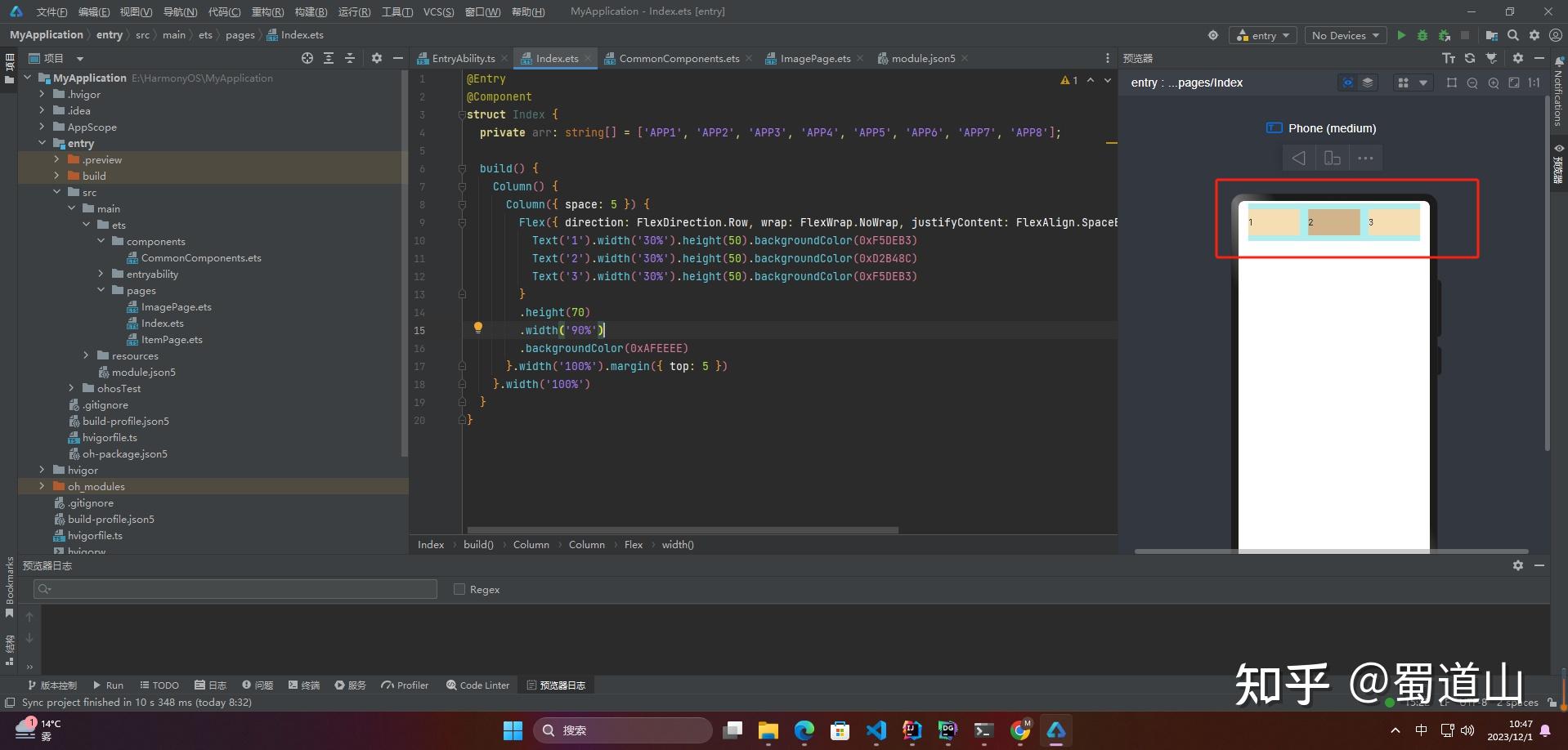Open the Code Linter tool window
Screen dimensions: 1568x750
click(x=477, y=685)
